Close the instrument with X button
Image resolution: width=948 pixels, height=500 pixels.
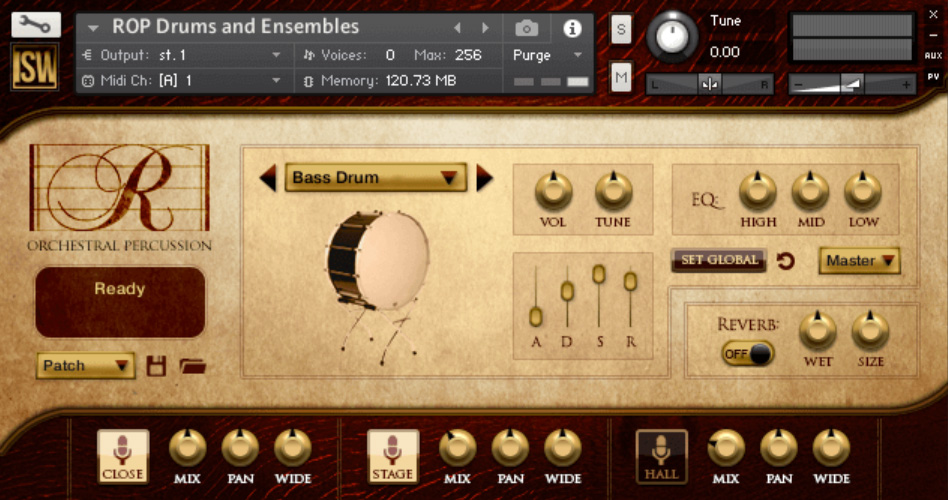[933, 15]
